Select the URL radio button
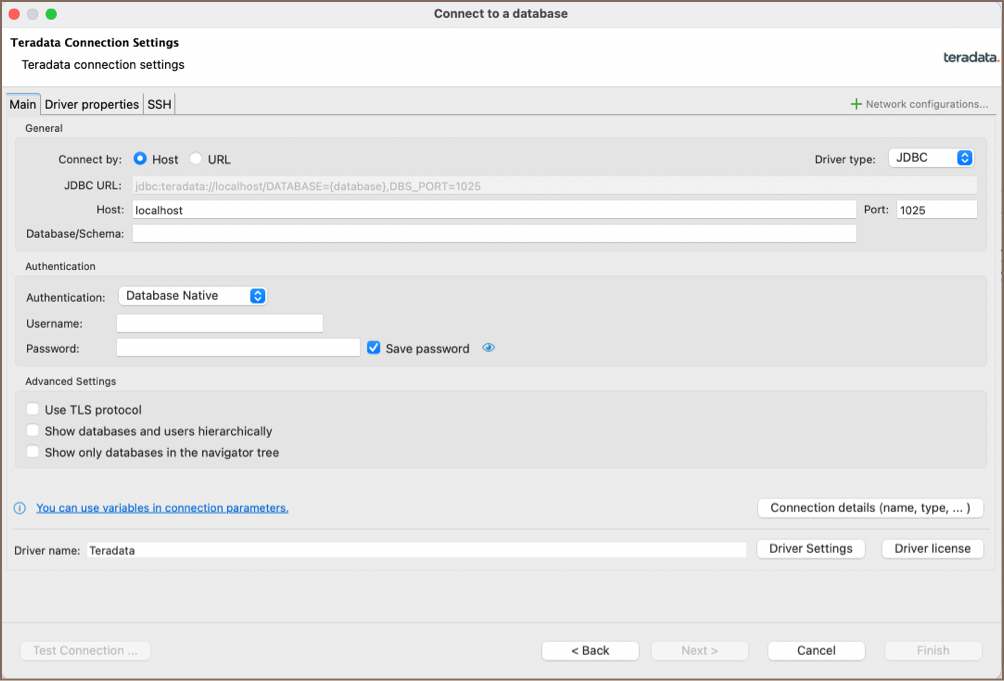Image resolution: width=1004 pixels, height=681 pixels. pyautogui.click(x=196, y=159)
